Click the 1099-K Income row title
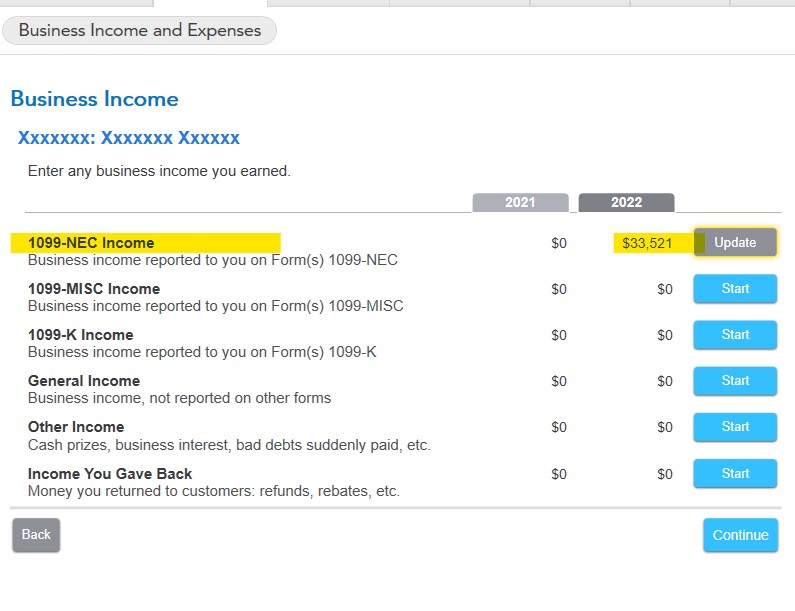This screenshot has height=611, width=795. (x=81, y=335)
